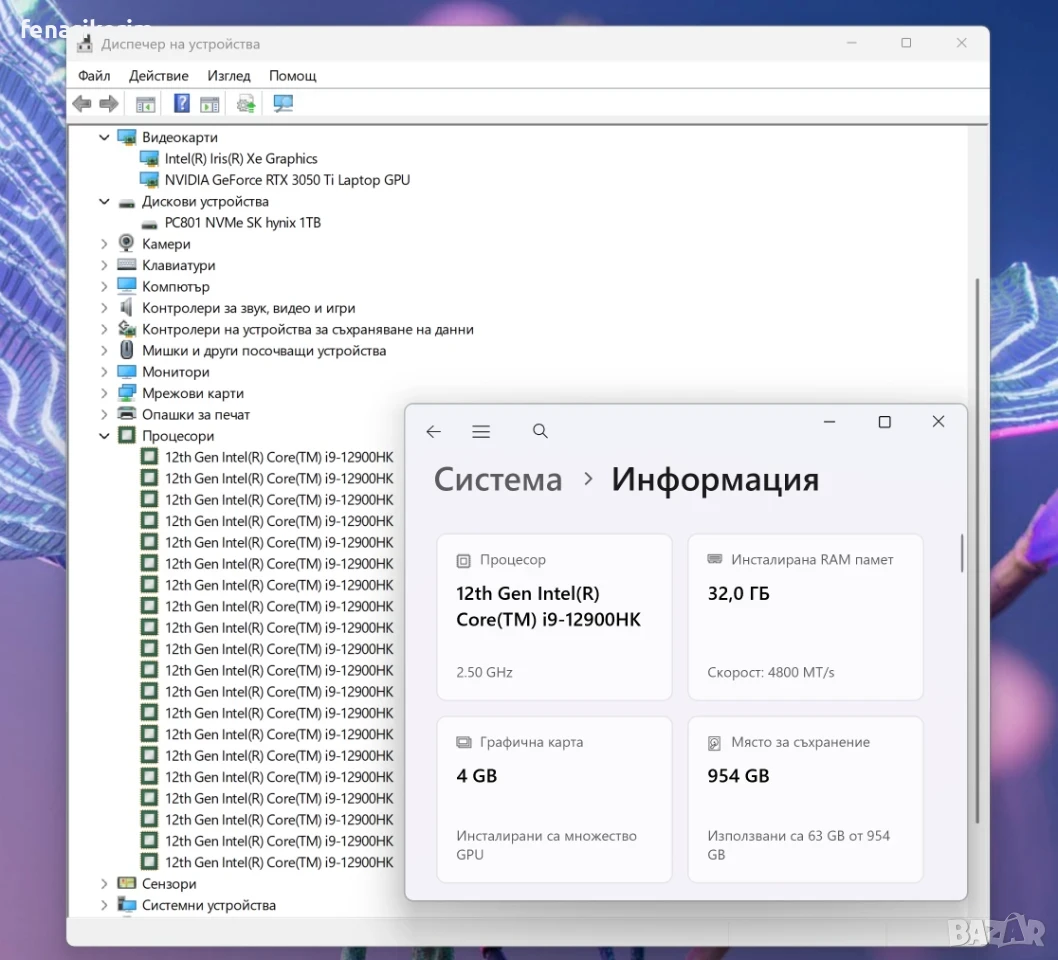1058x960 pixels.
Task: Scan for hardware changes monitor icon
Action: coord(283,103)
